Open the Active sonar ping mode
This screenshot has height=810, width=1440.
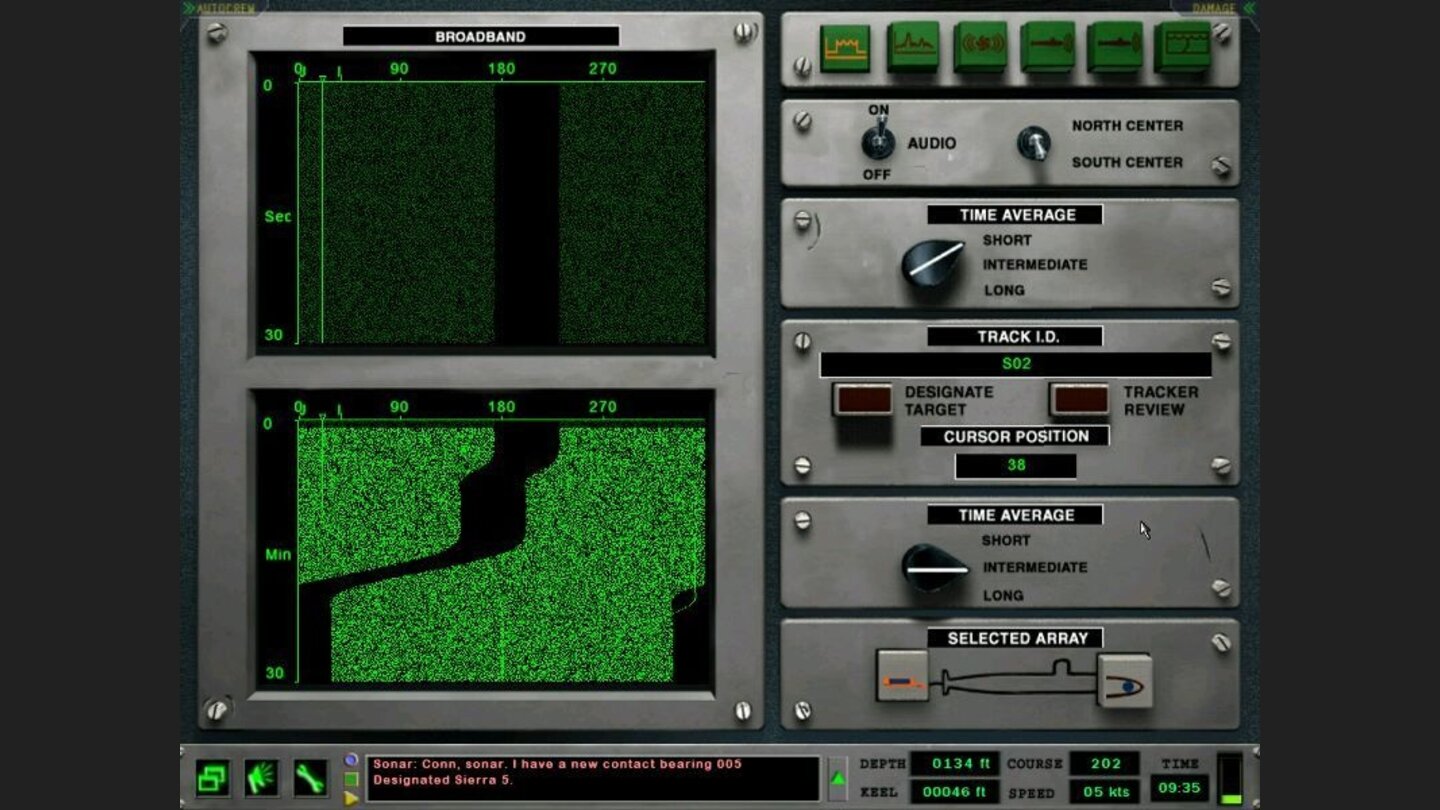click(979, 48)
